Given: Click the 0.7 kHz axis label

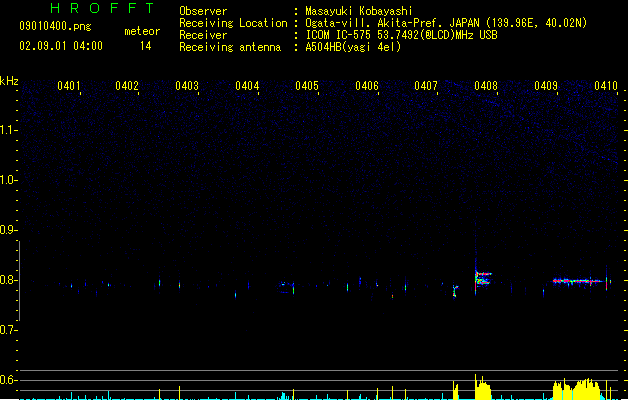Looking at the screenshot, I should coord(8,330).
